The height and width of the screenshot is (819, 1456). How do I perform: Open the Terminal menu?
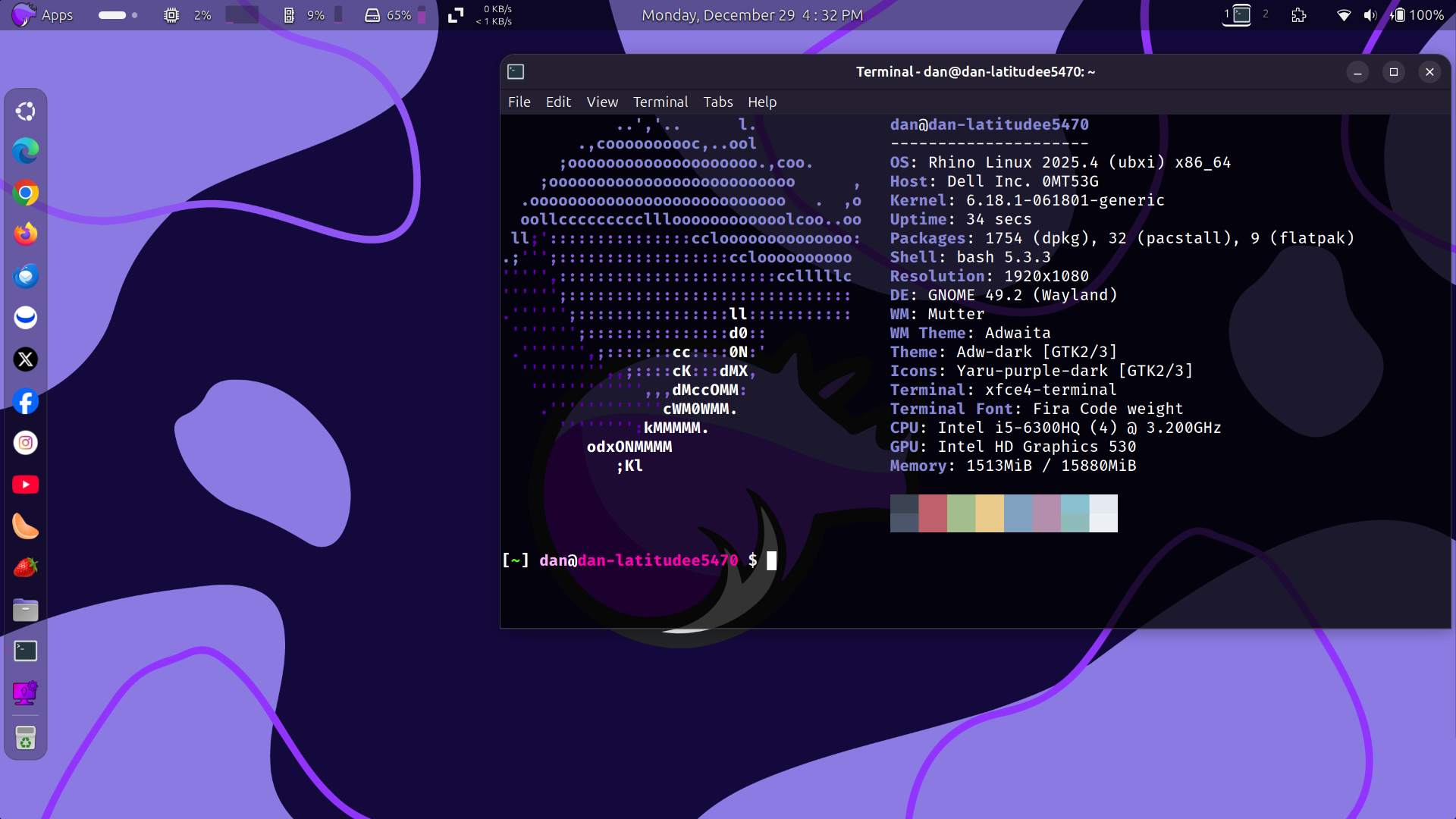660,102
